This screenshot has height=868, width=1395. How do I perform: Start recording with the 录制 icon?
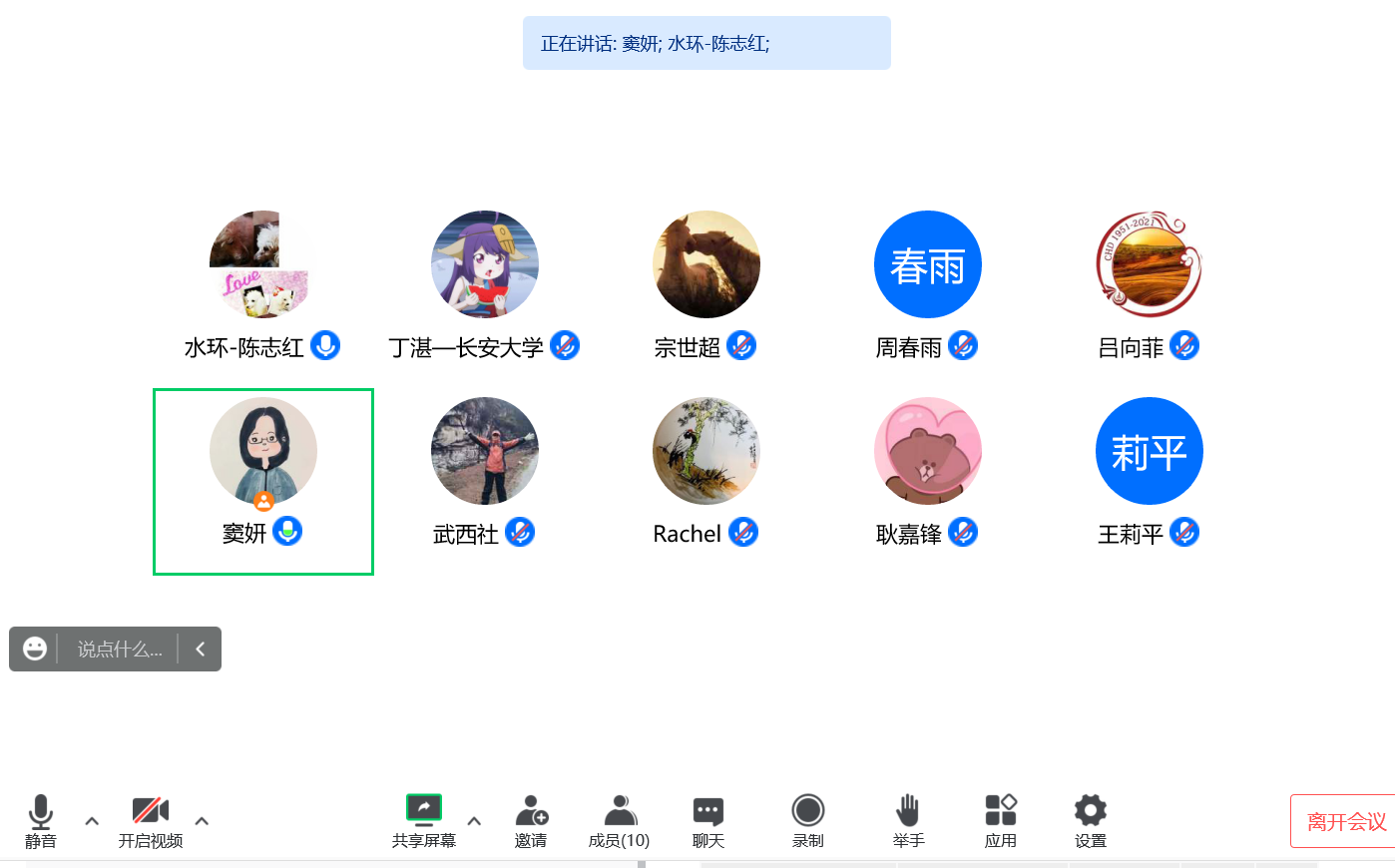click(x=808, y=810)
